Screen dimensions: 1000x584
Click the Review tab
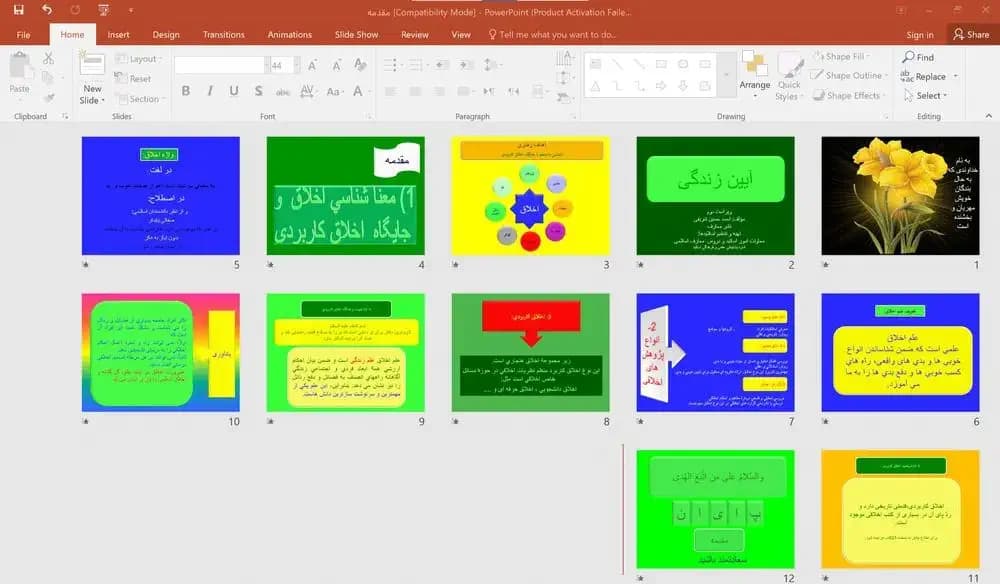[415, 34]
